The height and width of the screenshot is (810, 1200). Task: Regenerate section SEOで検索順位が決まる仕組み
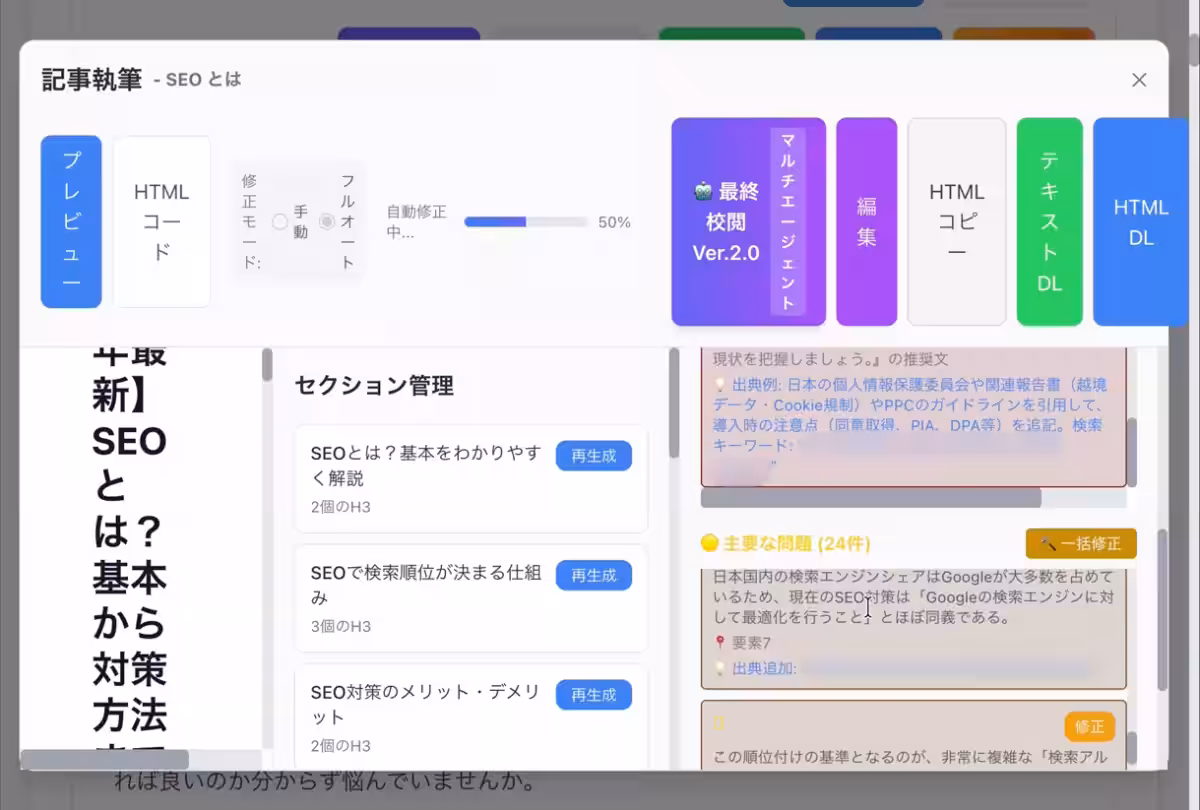(x=594, y=575)
